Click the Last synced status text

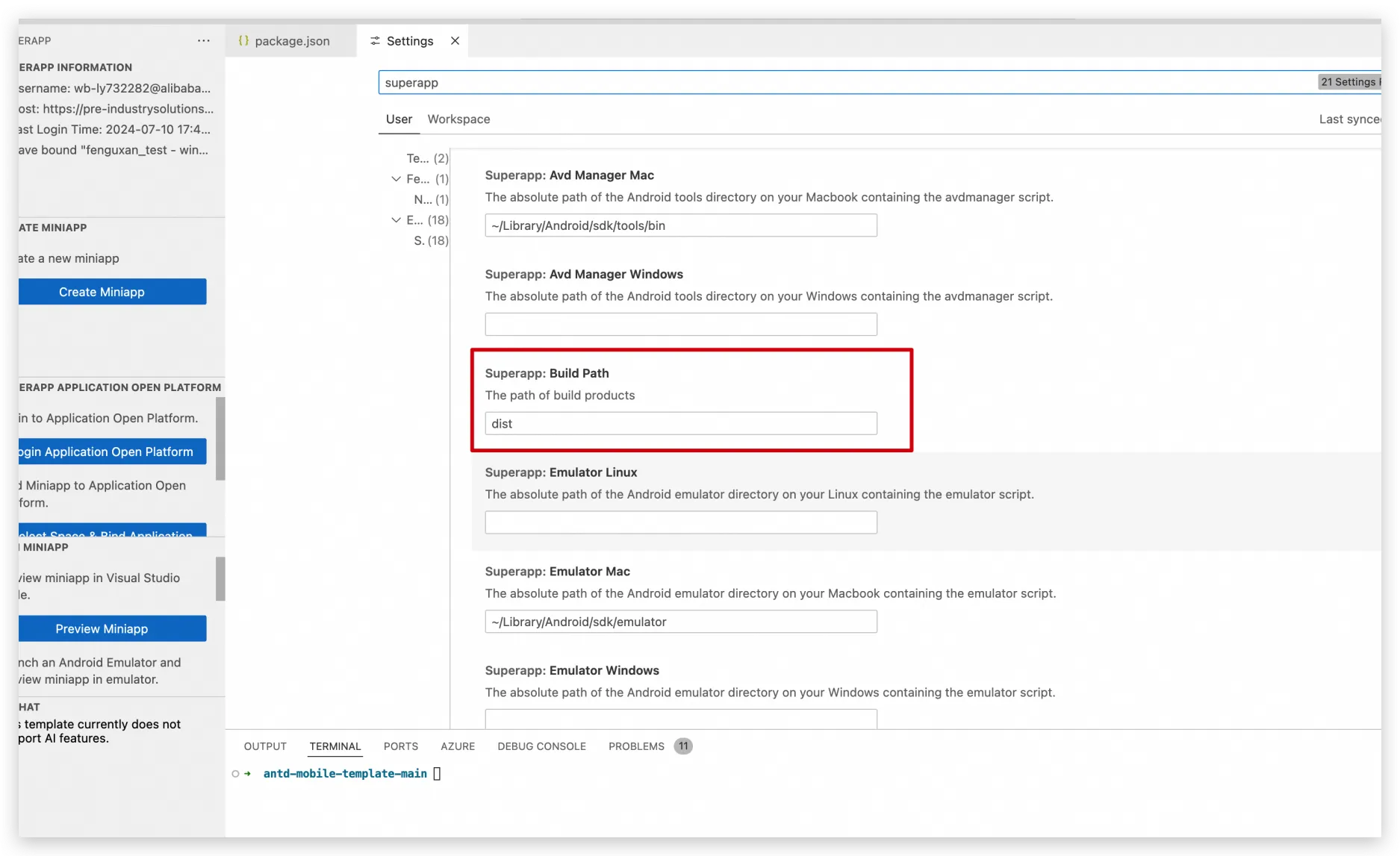1350,119
